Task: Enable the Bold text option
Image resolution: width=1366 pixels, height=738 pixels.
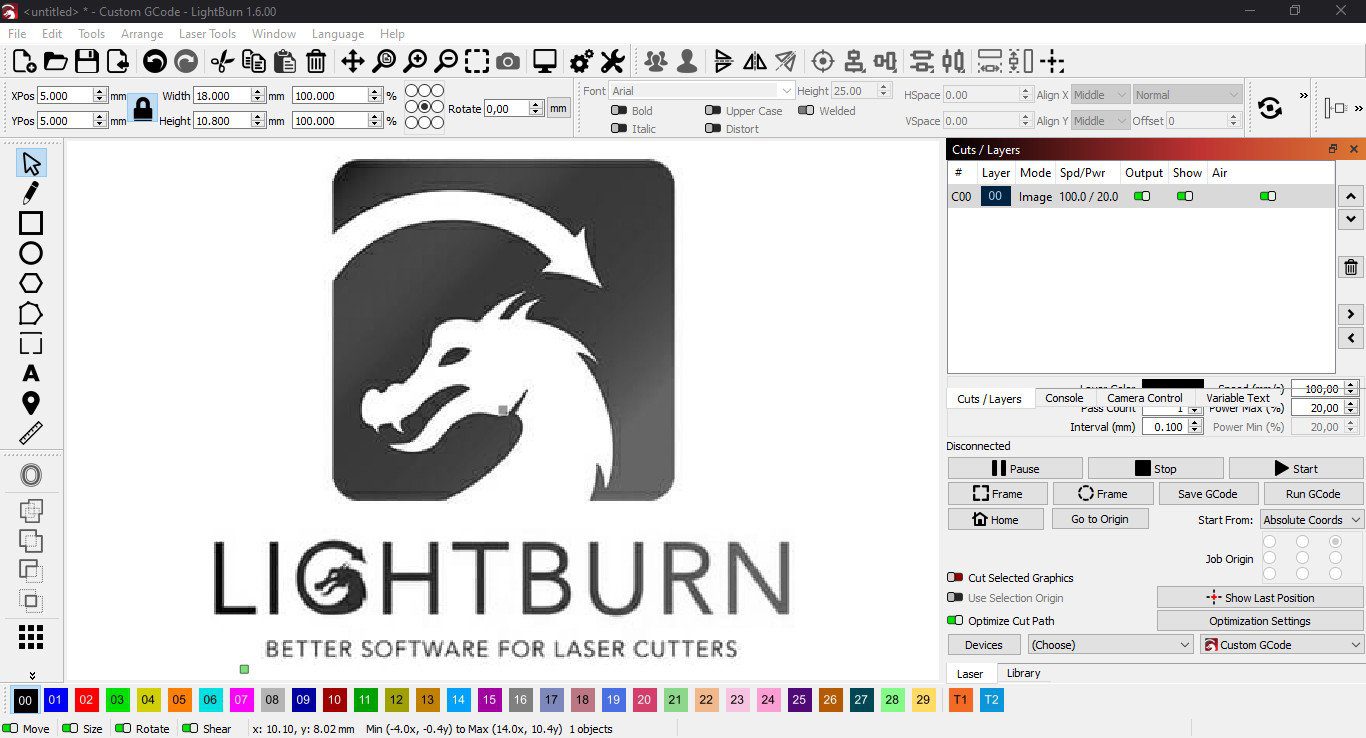Action: point(619,111)
